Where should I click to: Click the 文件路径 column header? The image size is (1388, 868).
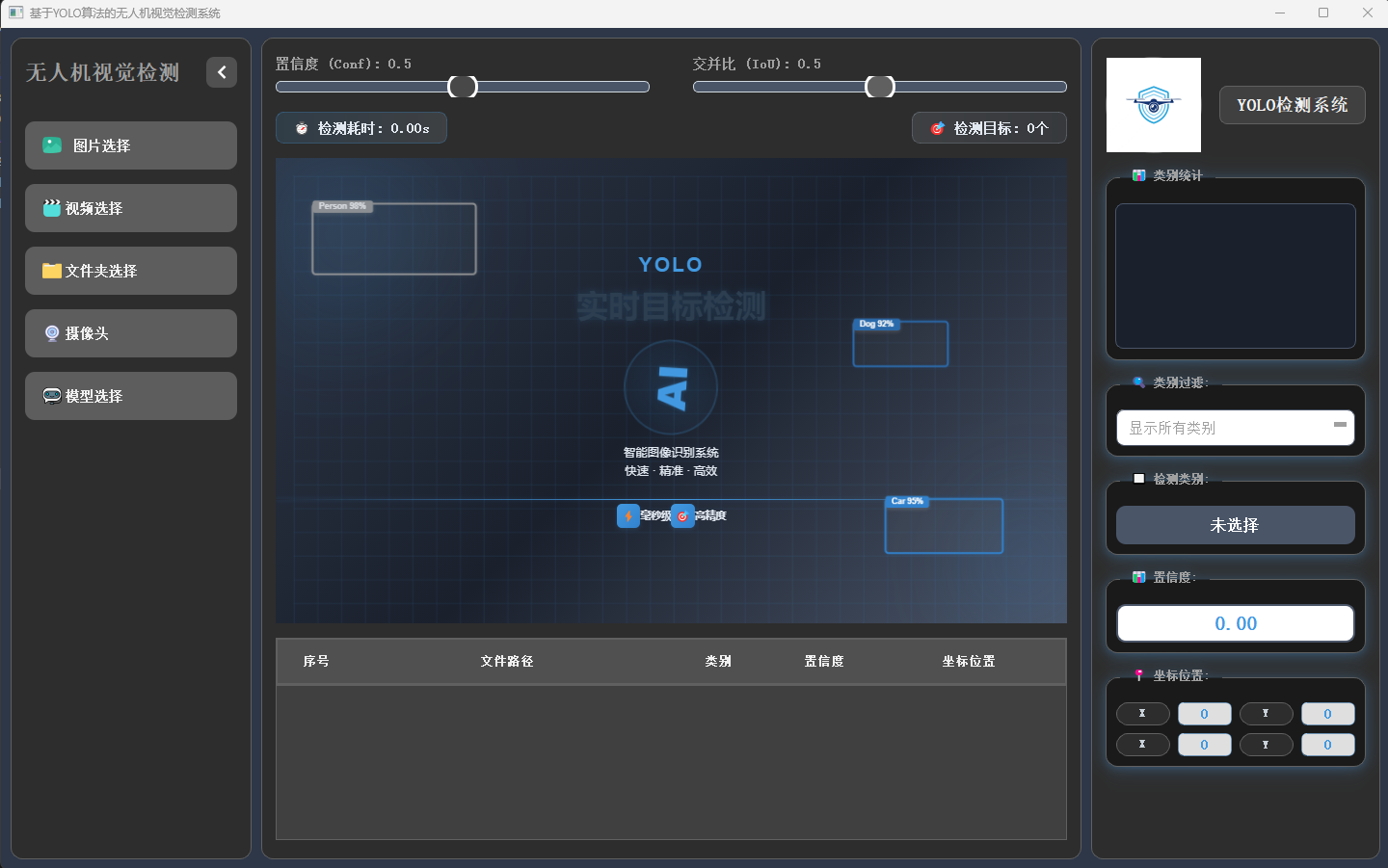pos(507,661)
